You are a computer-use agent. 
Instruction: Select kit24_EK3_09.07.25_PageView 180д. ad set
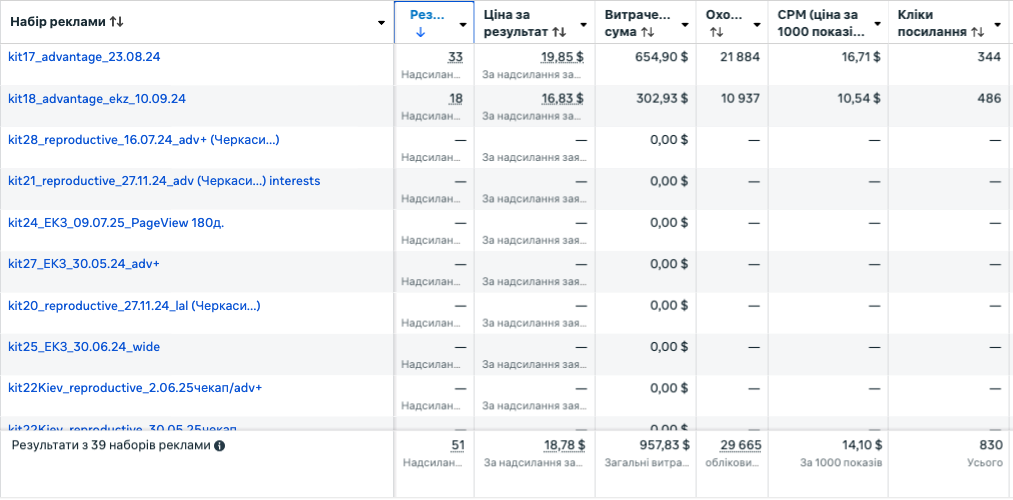[116, 222]
